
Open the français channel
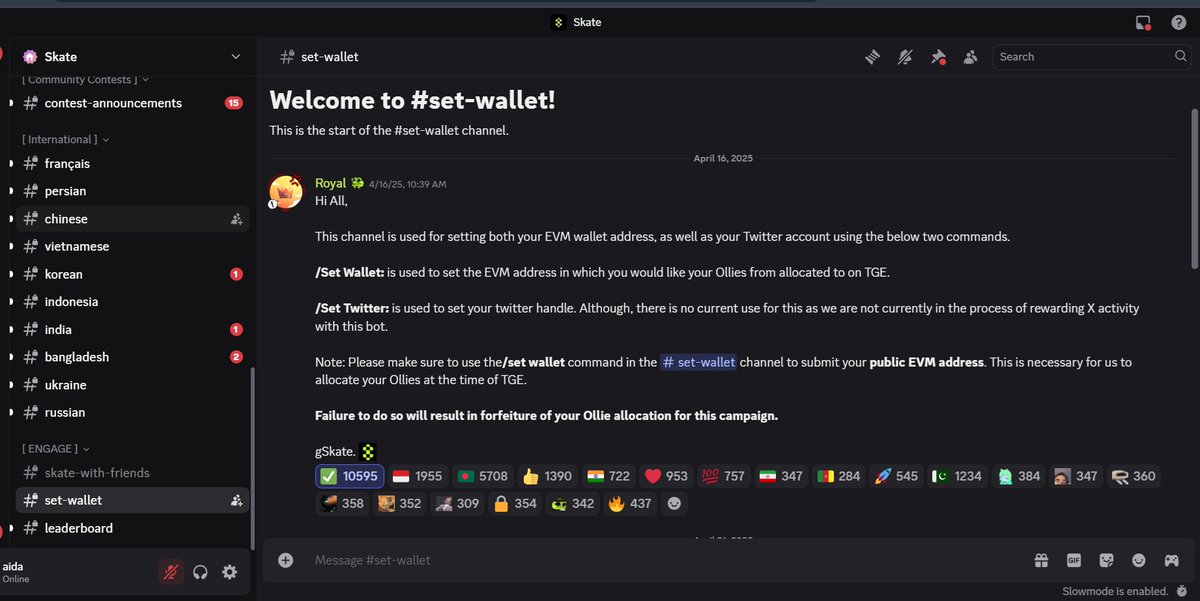pos(132,163)
